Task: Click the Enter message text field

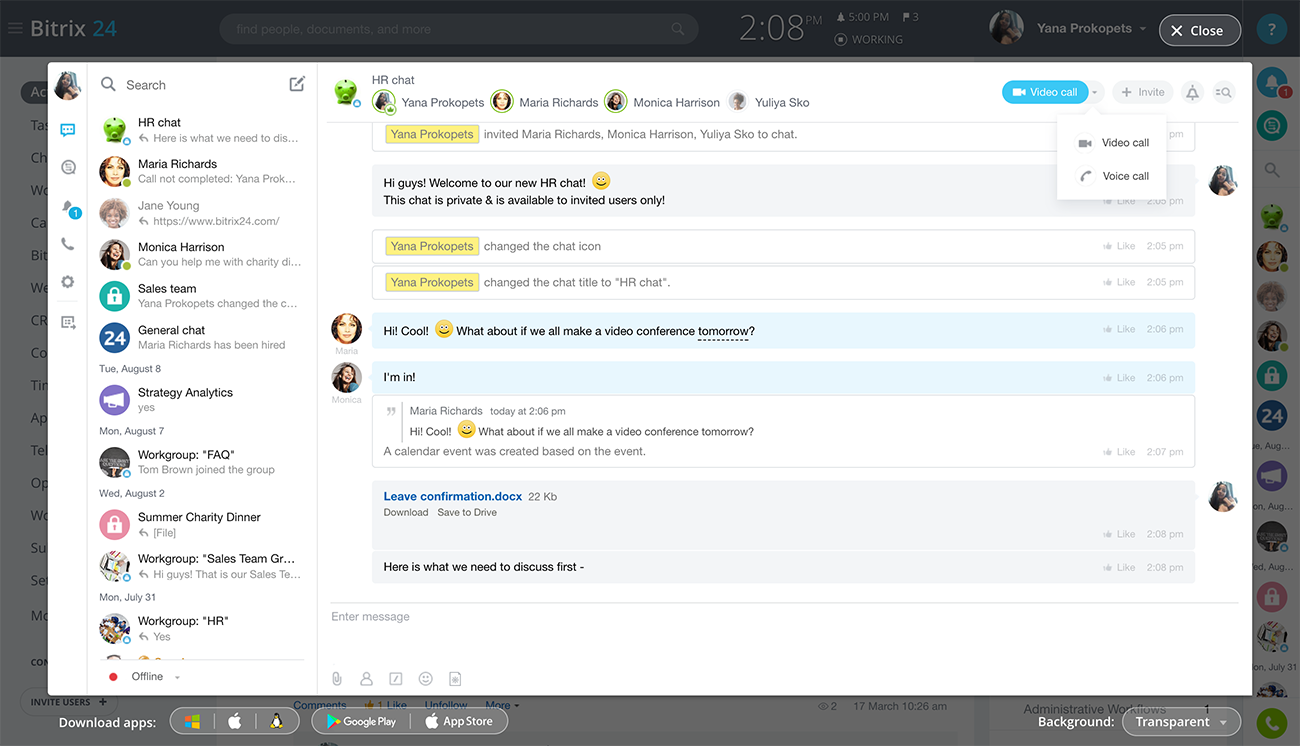Action: click(x=780, y=617)
